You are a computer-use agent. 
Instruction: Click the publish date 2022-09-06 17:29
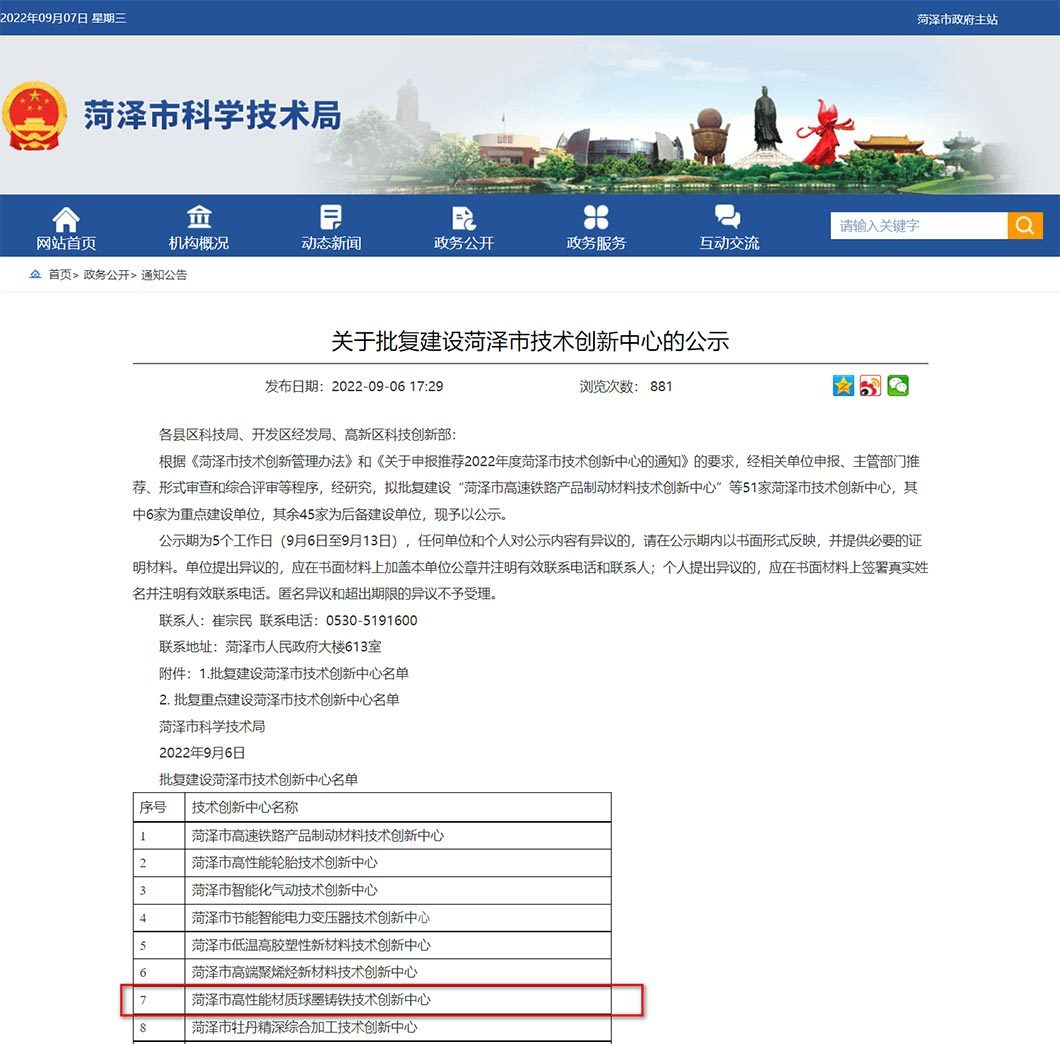[387, 386]
